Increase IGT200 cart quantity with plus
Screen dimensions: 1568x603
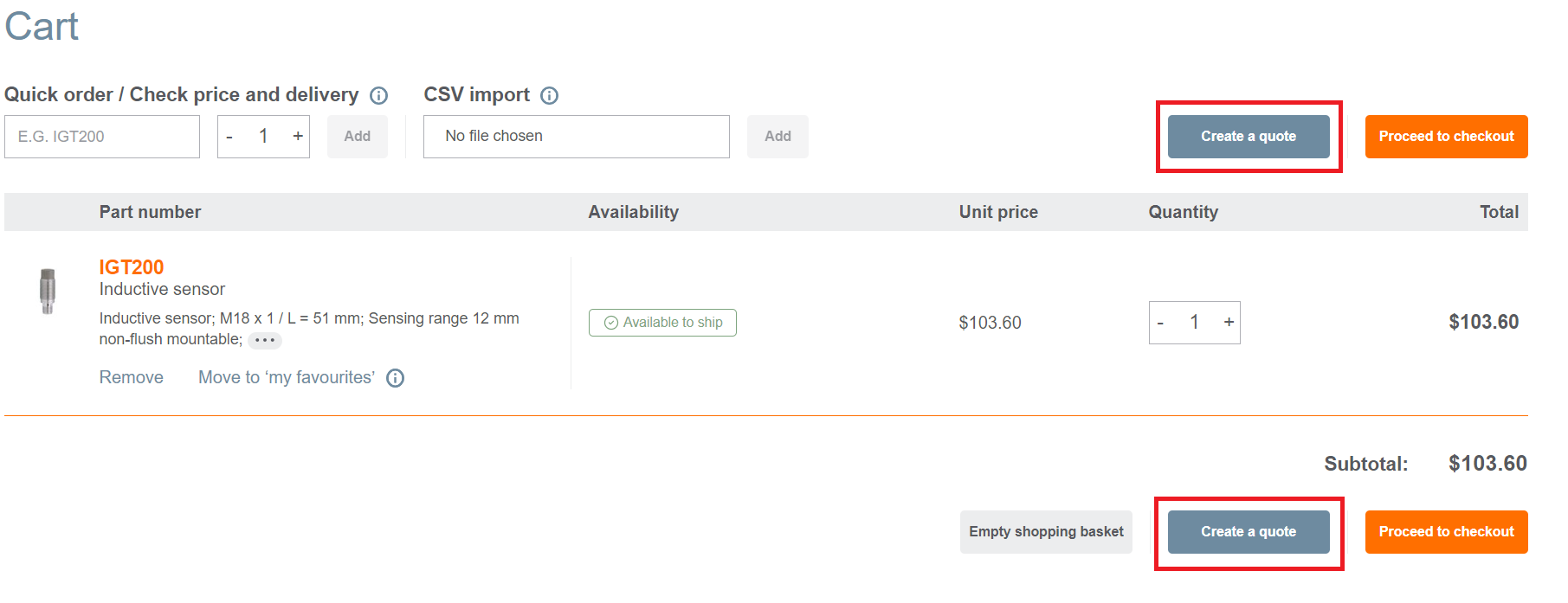pos(1229,323)
